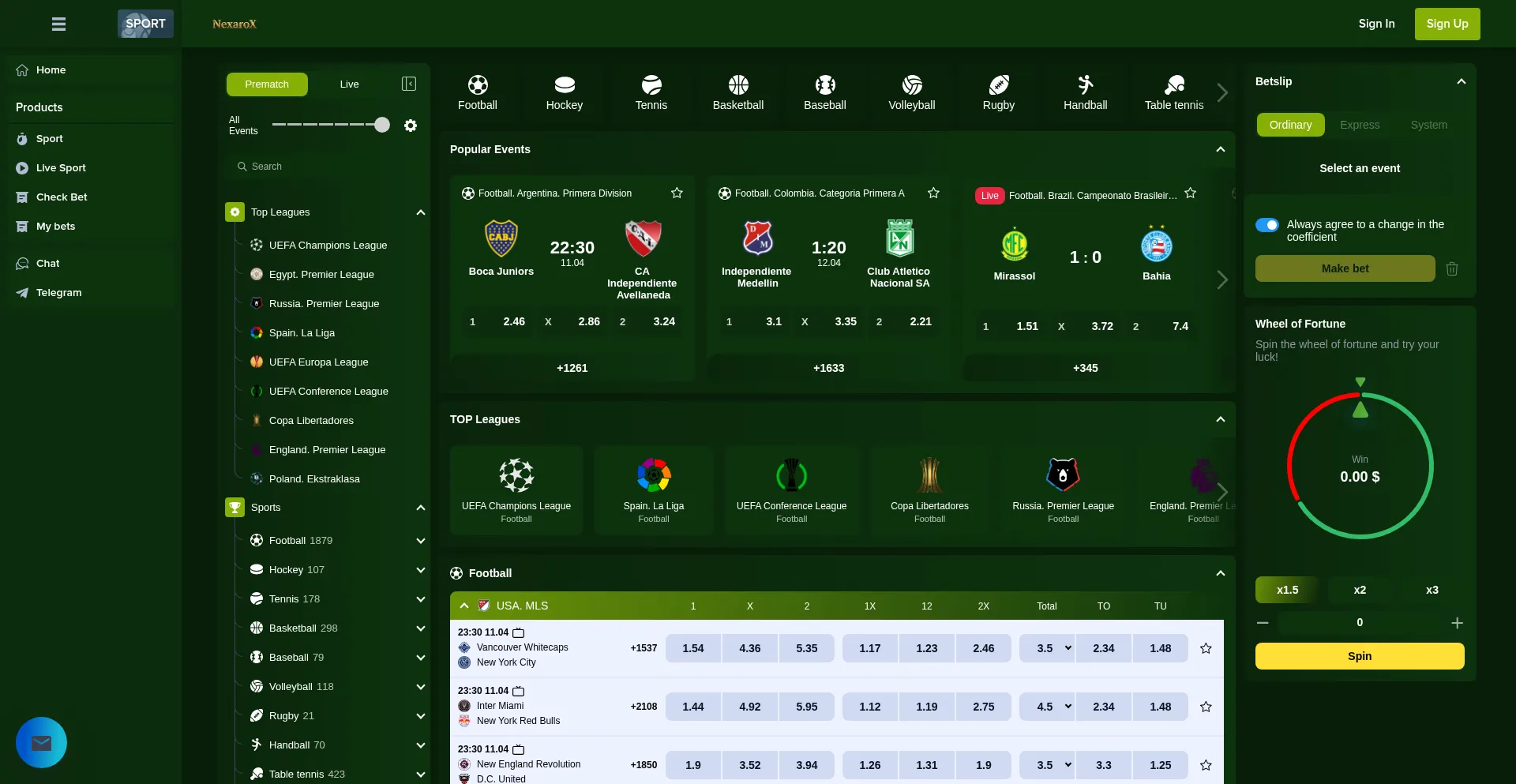Viewport: 1516px width, 784px height.
Task: Switch to Prematch events
Action: pyautogui.click(x=267, y=84)
